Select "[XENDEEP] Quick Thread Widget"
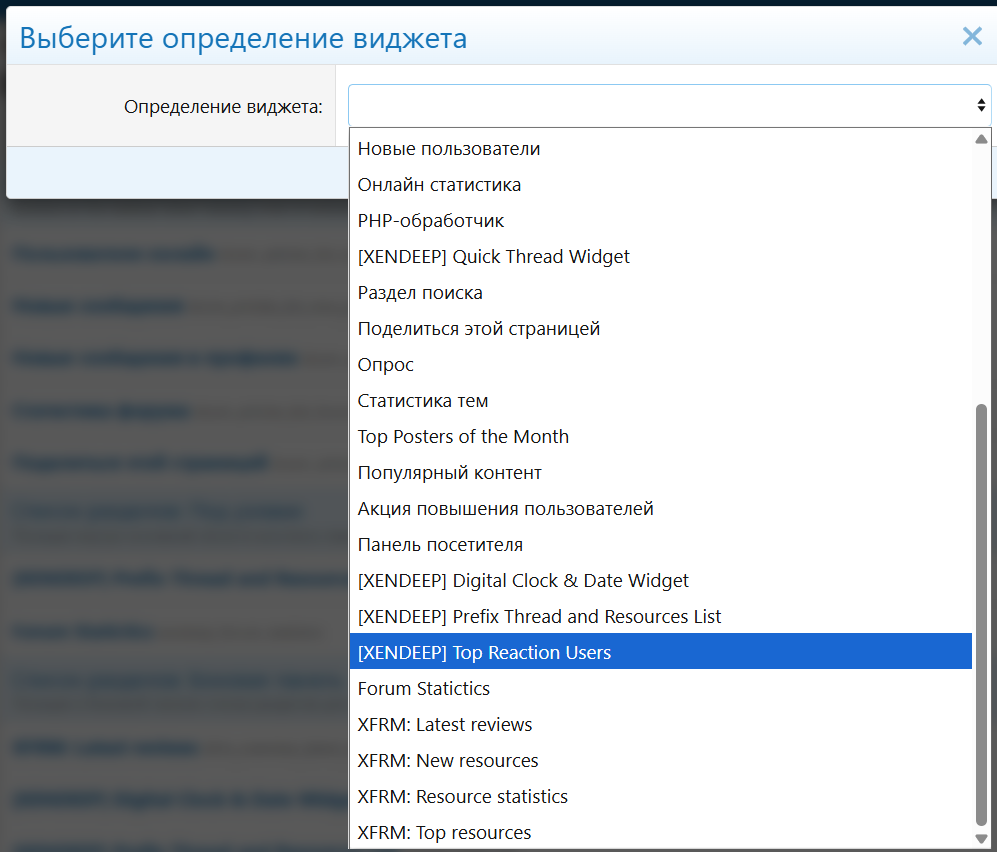 pyautogui.click(x=494, y=257)
